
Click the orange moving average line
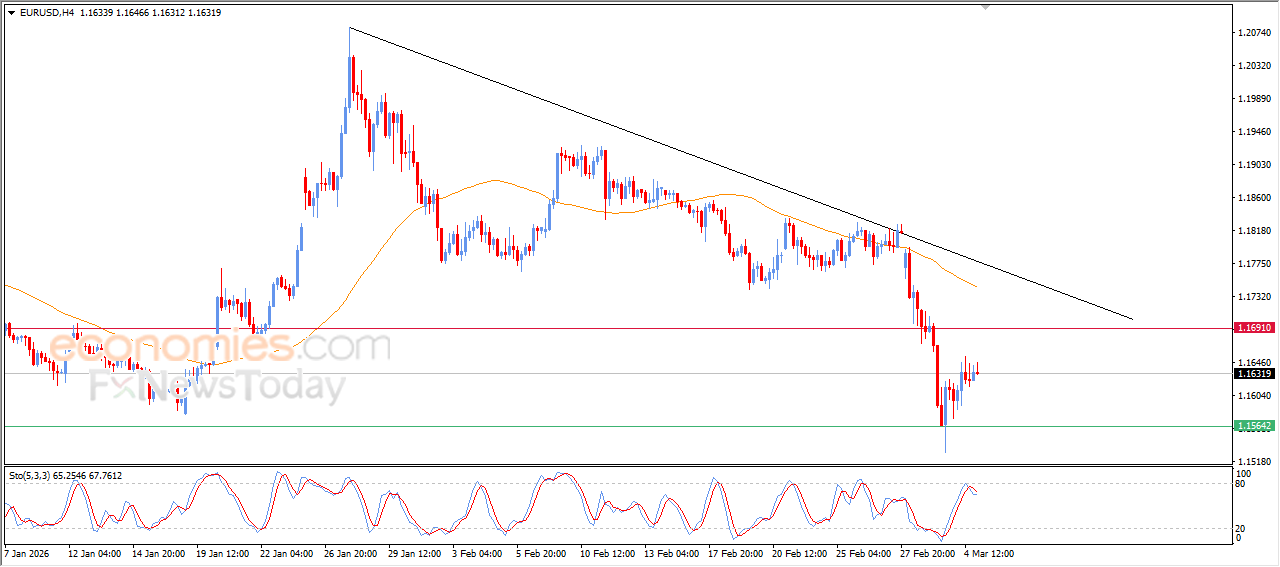(x=490, y=181)
